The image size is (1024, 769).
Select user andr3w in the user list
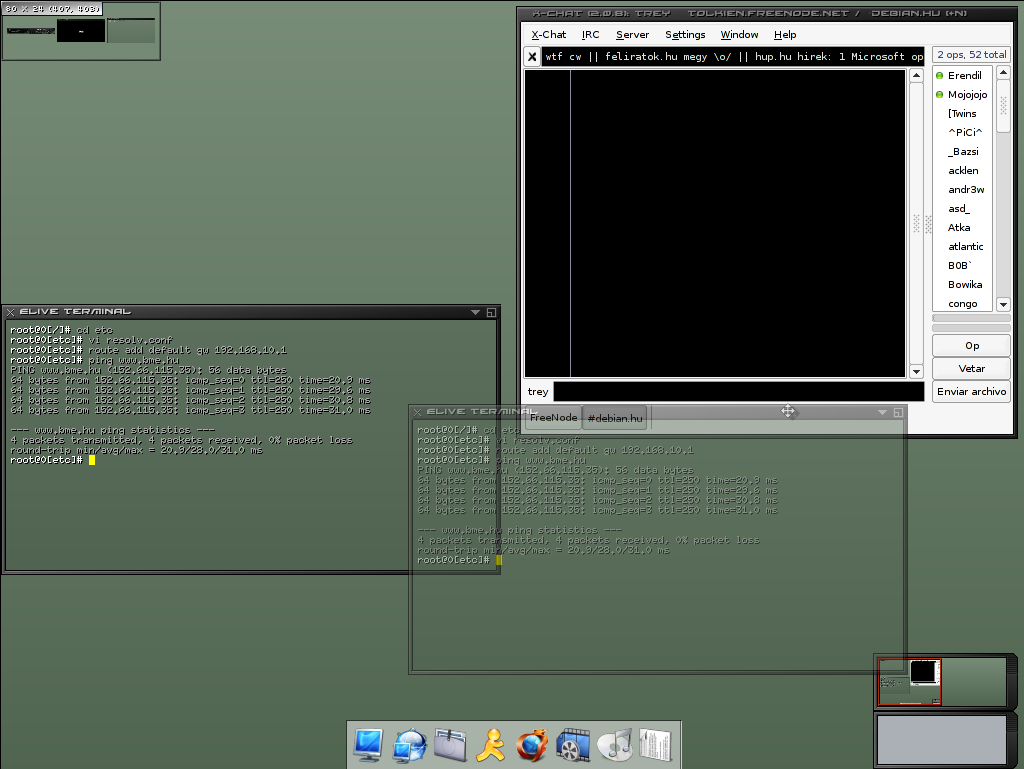point(963,189)
